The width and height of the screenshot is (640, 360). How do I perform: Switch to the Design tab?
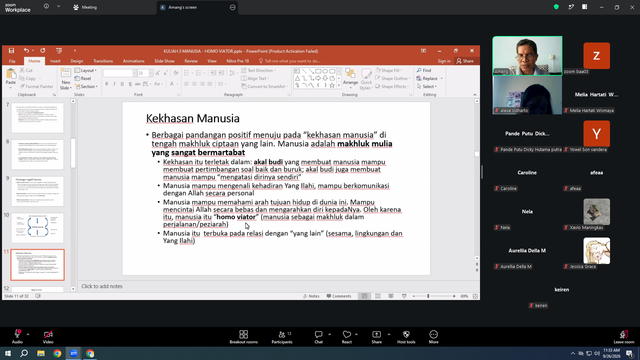point(77,61)
